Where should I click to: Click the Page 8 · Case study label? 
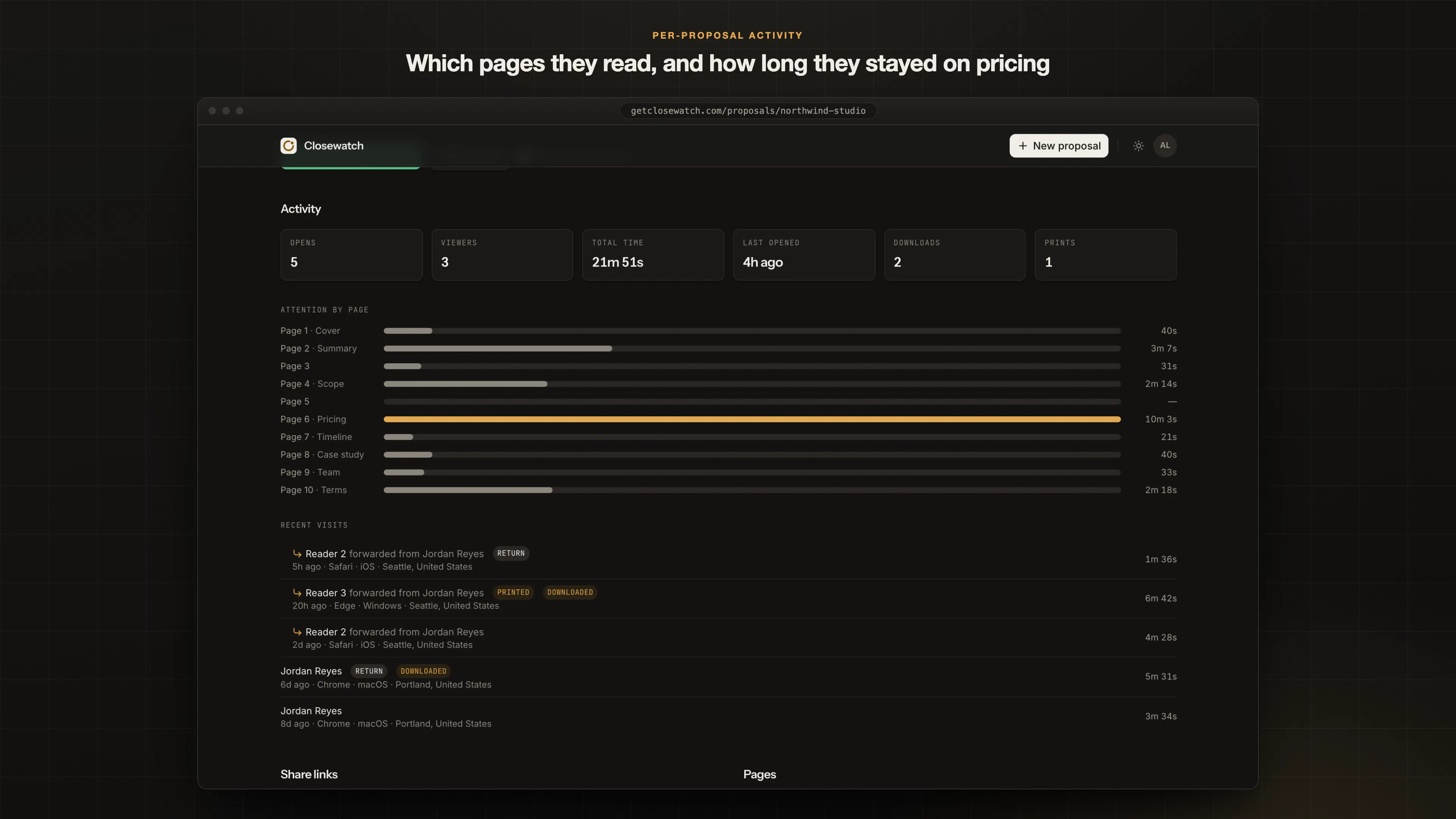click(x=322, y=455)
